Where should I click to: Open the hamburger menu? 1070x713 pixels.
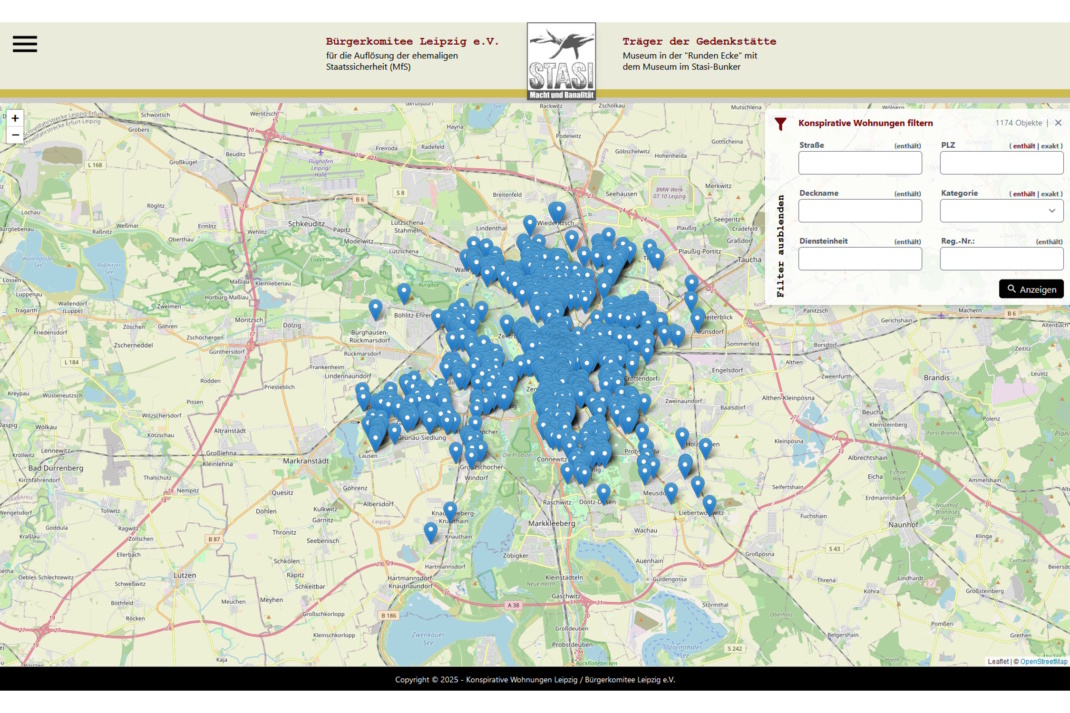[25, 44]
